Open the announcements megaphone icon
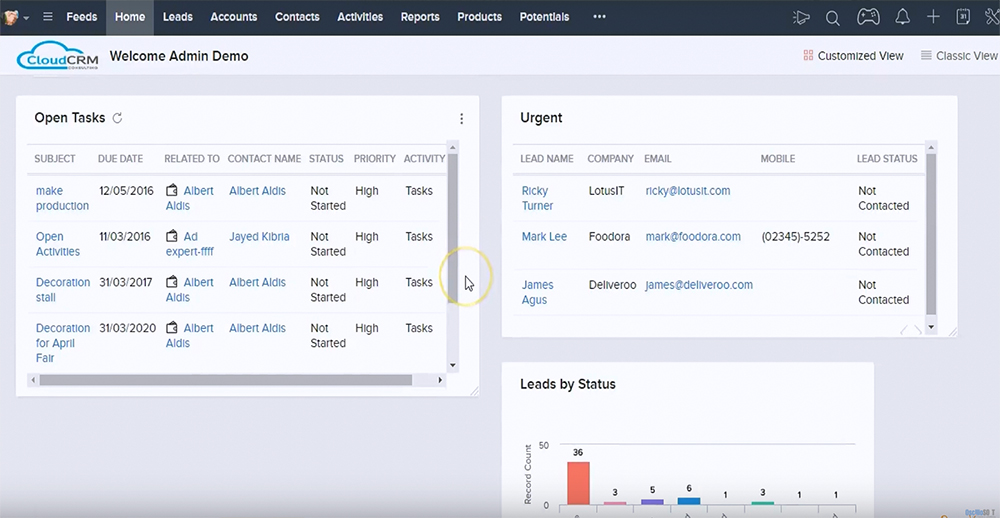 click(801, 17)
